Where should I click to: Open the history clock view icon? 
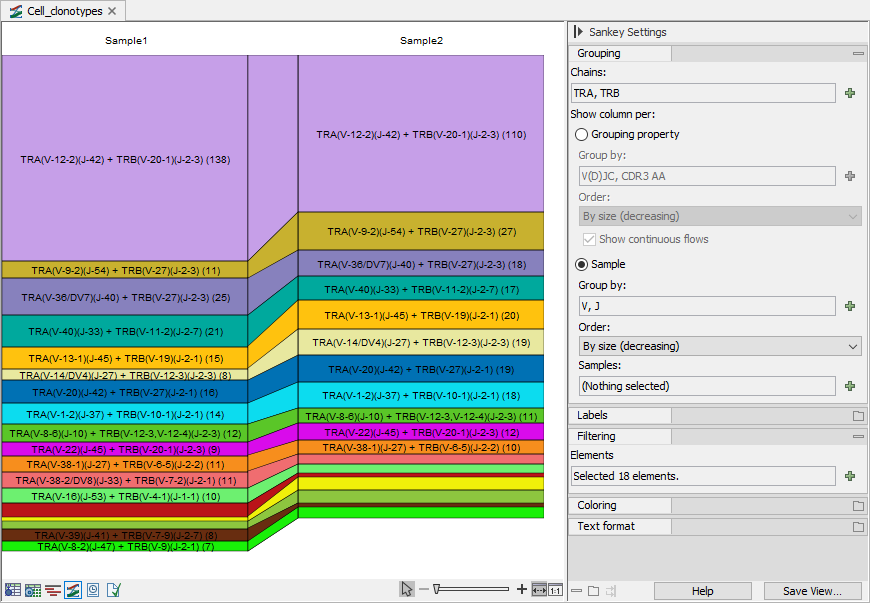coord(93,590)
